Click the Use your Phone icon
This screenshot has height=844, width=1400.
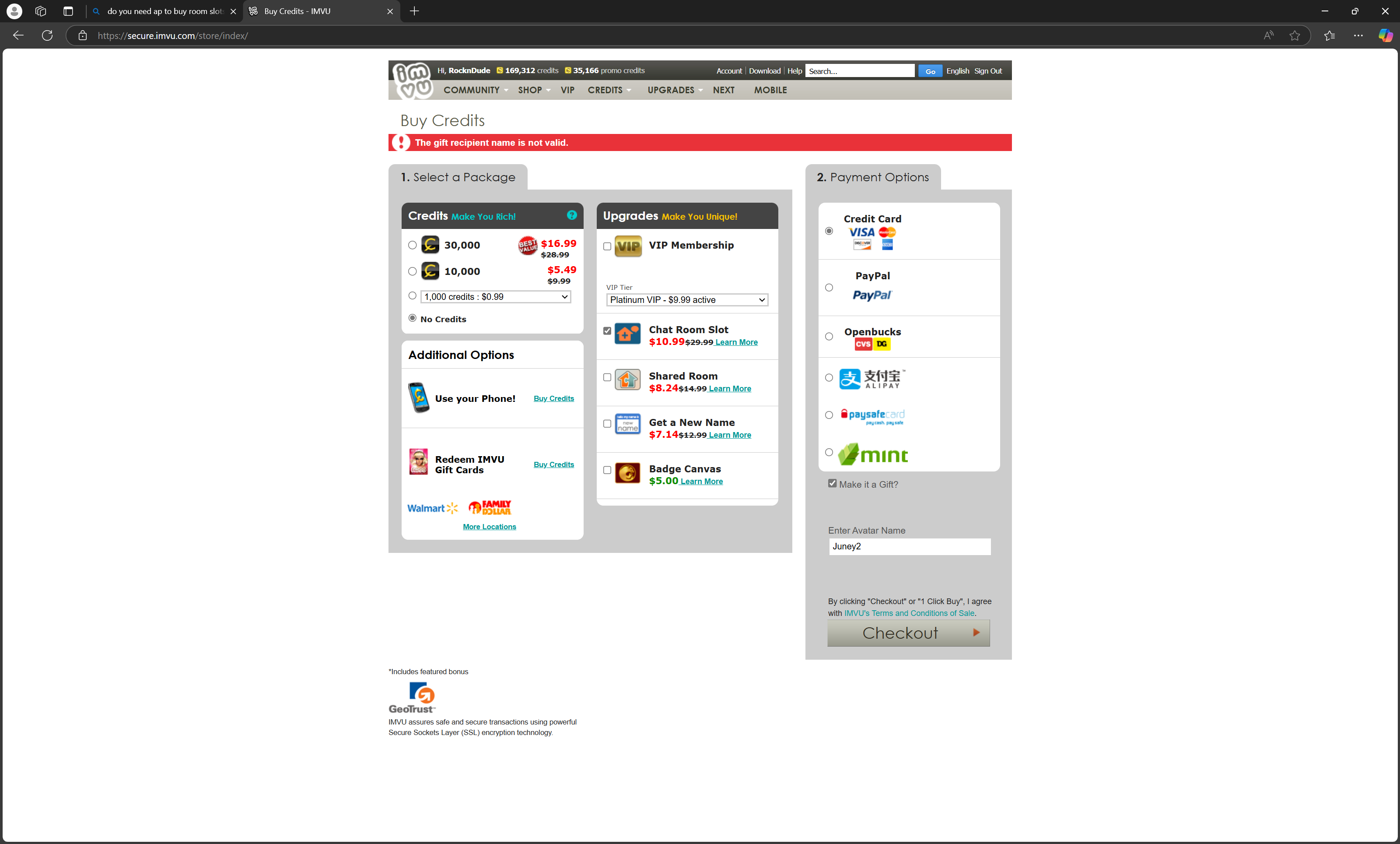click(x=419, y=398)
